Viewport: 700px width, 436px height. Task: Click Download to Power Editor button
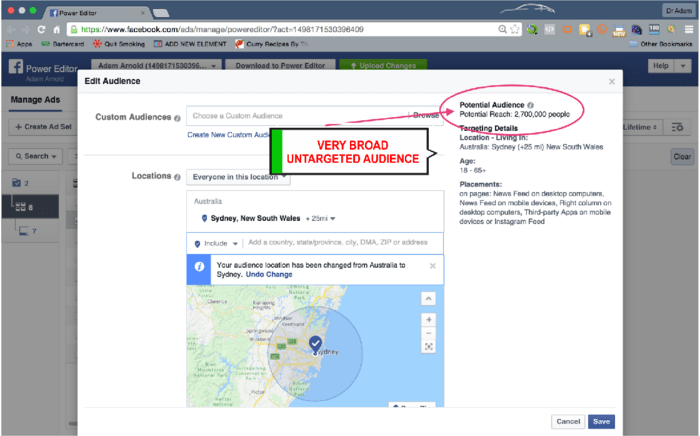[280, 66]
